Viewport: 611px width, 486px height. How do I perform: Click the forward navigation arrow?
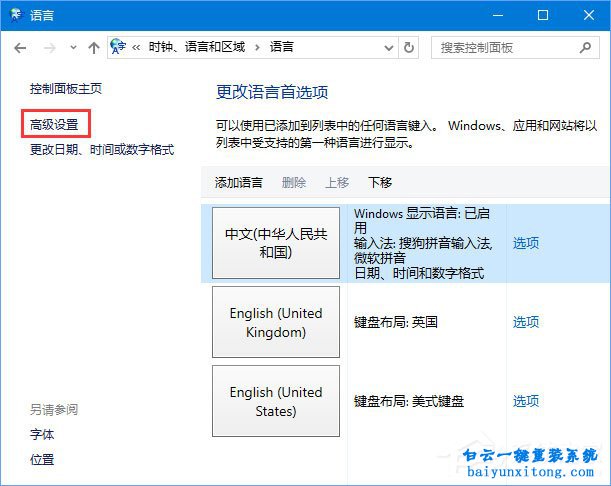tap(49, 48)
